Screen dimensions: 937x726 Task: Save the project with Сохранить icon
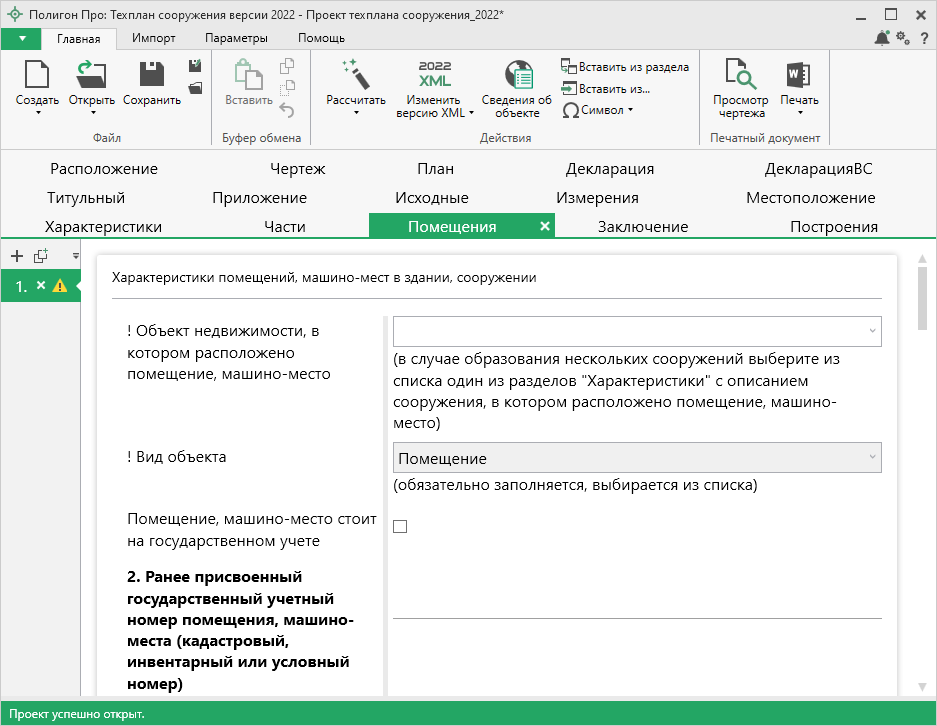(x=152, y=76)
